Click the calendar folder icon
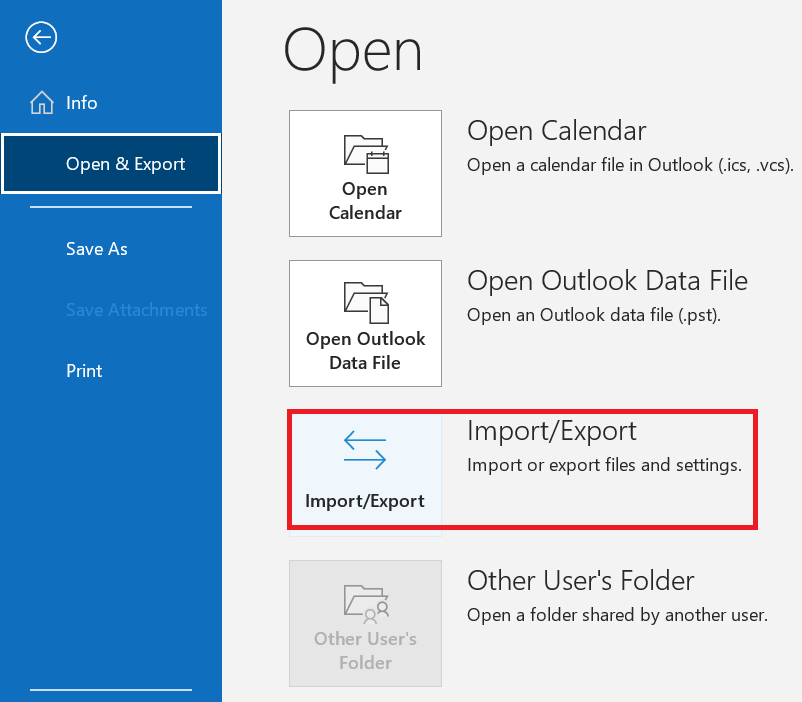 [366, 154]
